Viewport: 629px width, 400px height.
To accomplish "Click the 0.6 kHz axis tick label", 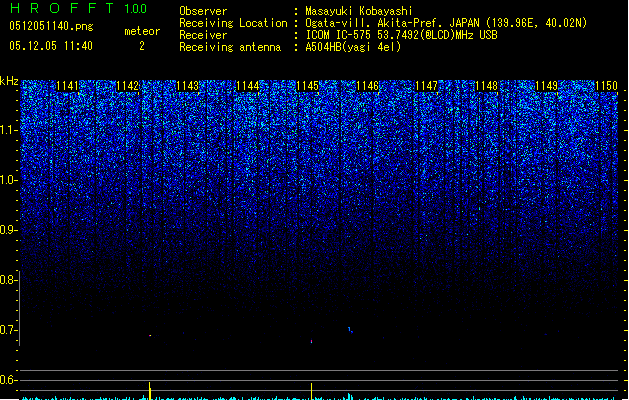I will tap(8, 380).
